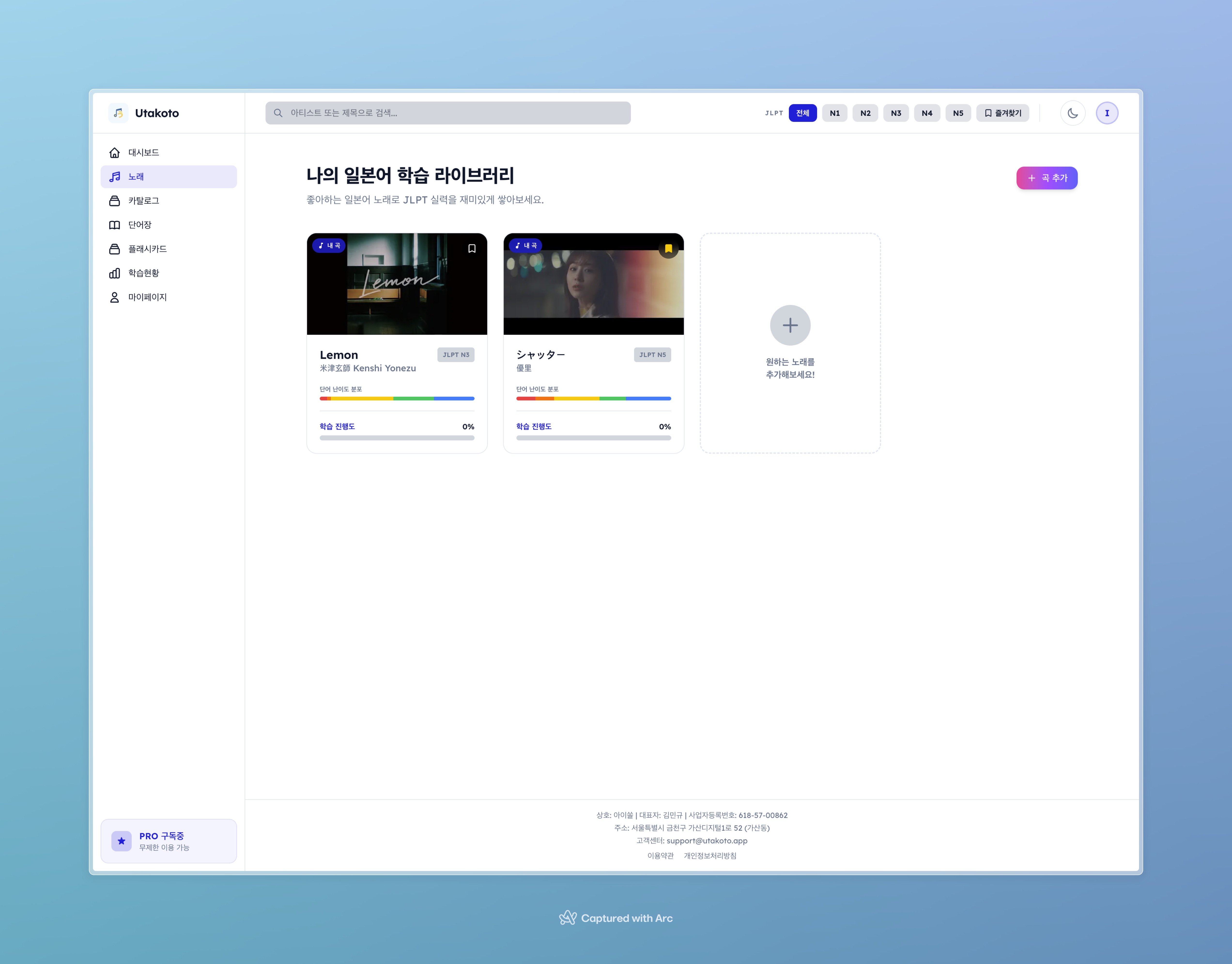This screenshot has height=964, width=1232.
Task: Click the Utakoto logo icon
Action: [x=118, y=113]
